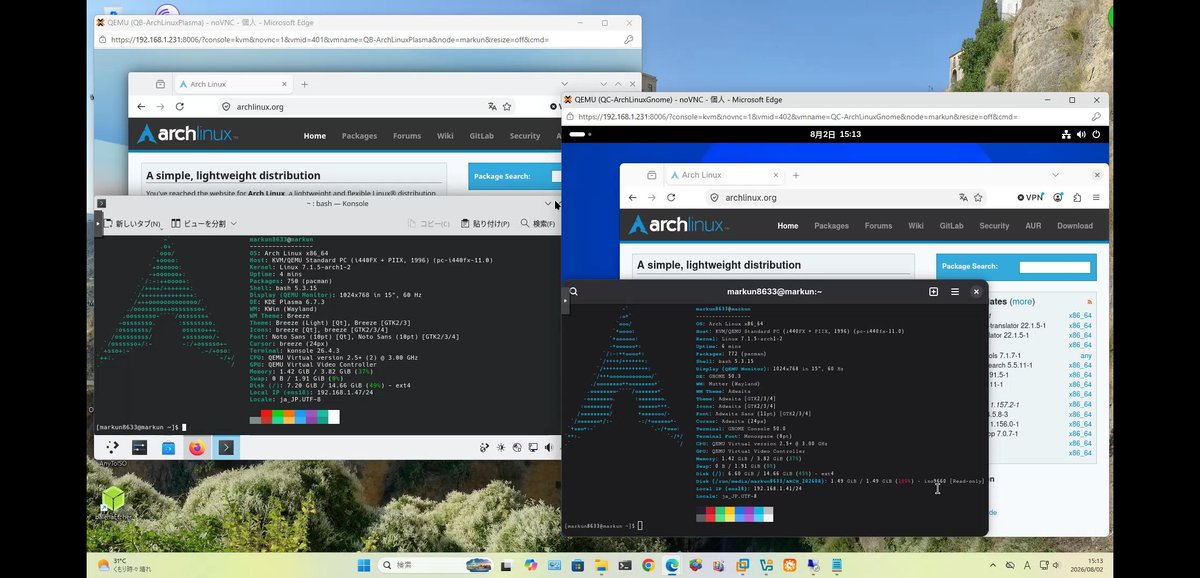Open the GNOME Console hamburger menu
Screen dimensions: 1200x578
[955, 292]
